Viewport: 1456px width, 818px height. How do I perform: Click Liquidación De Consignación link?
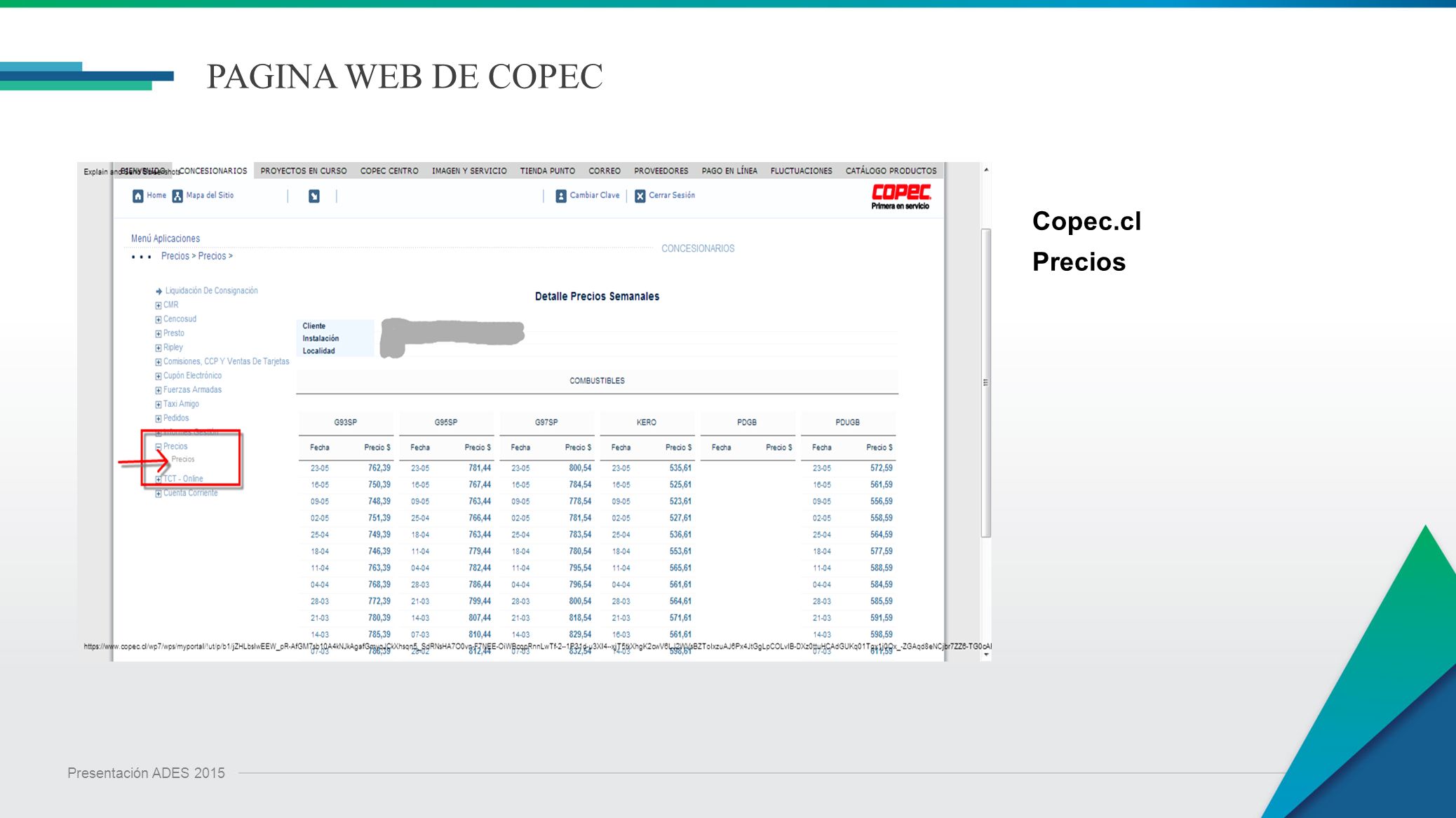pyautogui.click(x=212, y=290)
